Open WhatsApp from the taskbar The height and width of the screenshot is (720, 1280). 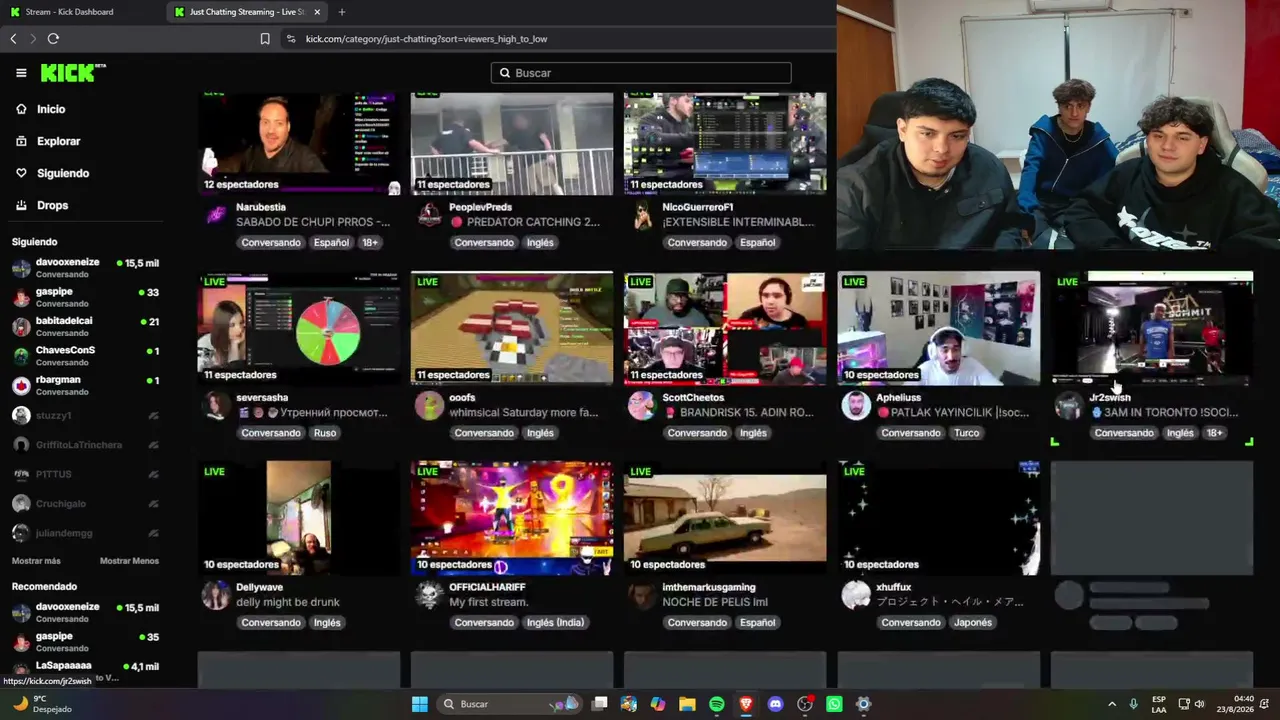[x=834, y=704]
